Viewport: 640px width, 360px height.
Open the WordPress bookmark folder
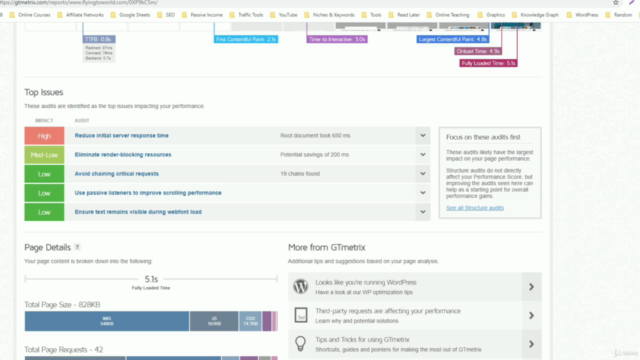click(582, 15)
